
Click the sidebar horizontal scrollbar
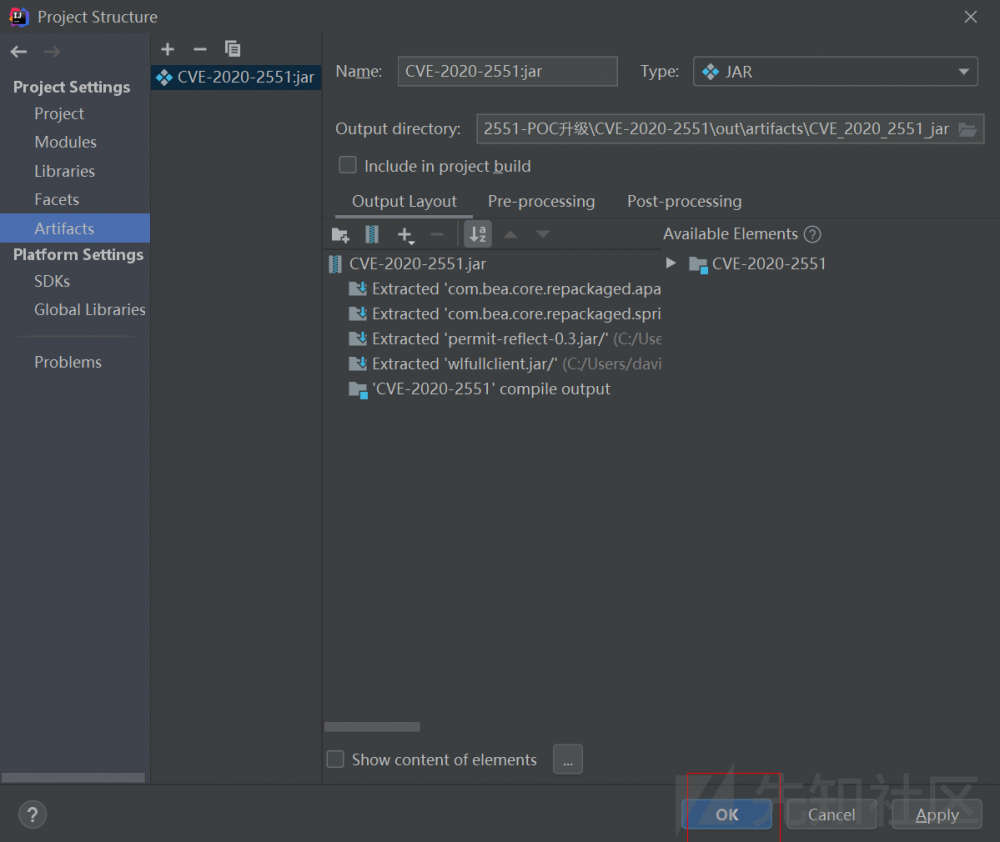click(x=73, y=778)
